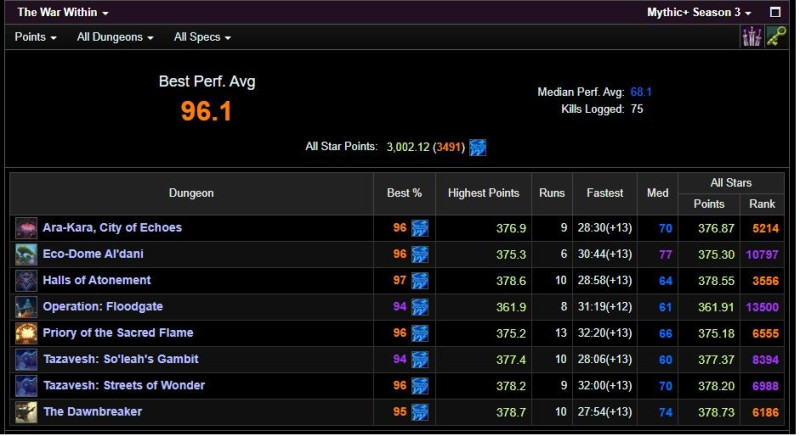Screen dimensions: 800x436
Task: Click the Halls of Atonement thumbnail icon
Action: (26, 280)
